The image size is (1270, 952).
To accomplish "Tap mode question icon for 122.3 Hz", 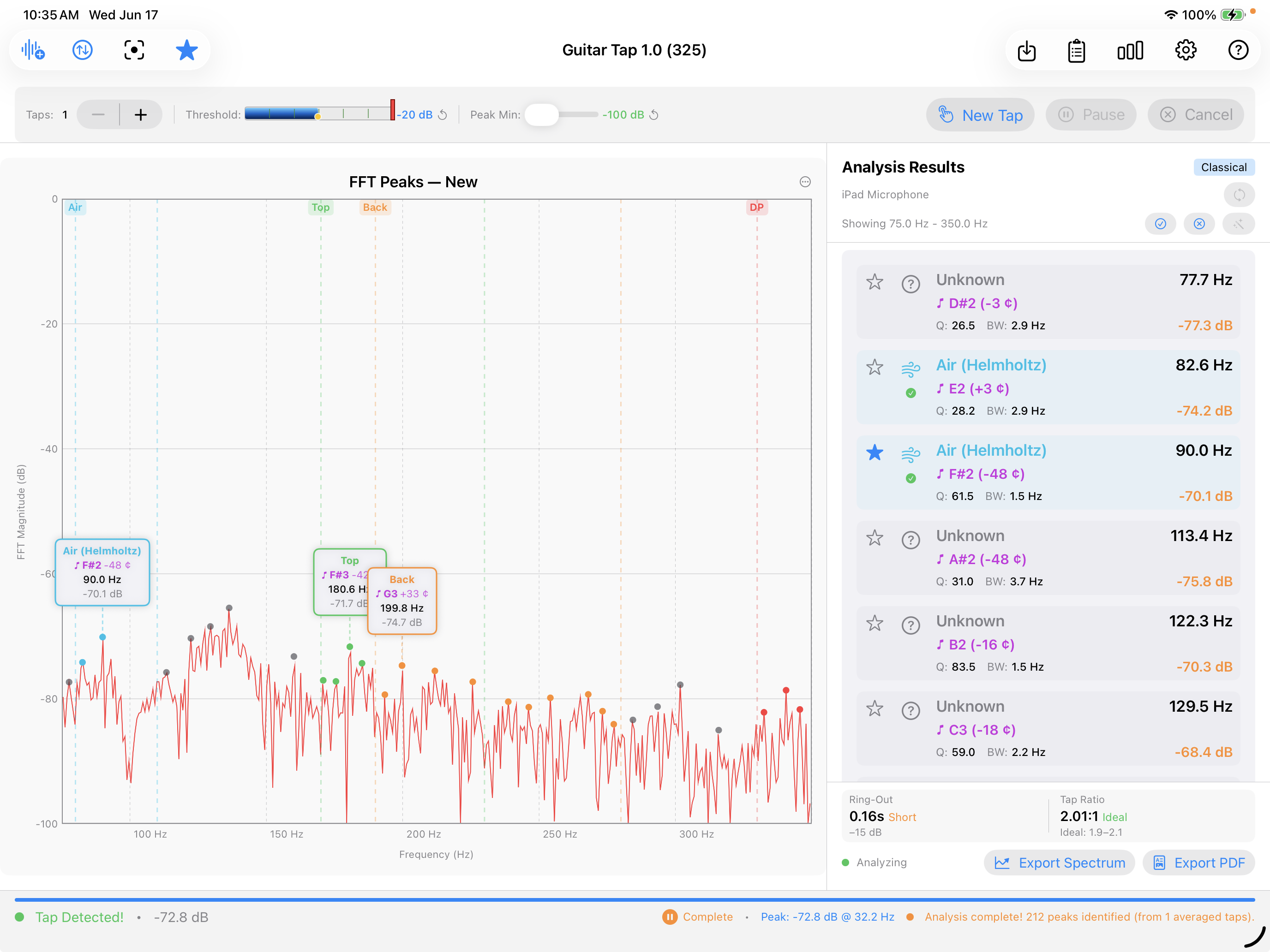I will point(911,625).
